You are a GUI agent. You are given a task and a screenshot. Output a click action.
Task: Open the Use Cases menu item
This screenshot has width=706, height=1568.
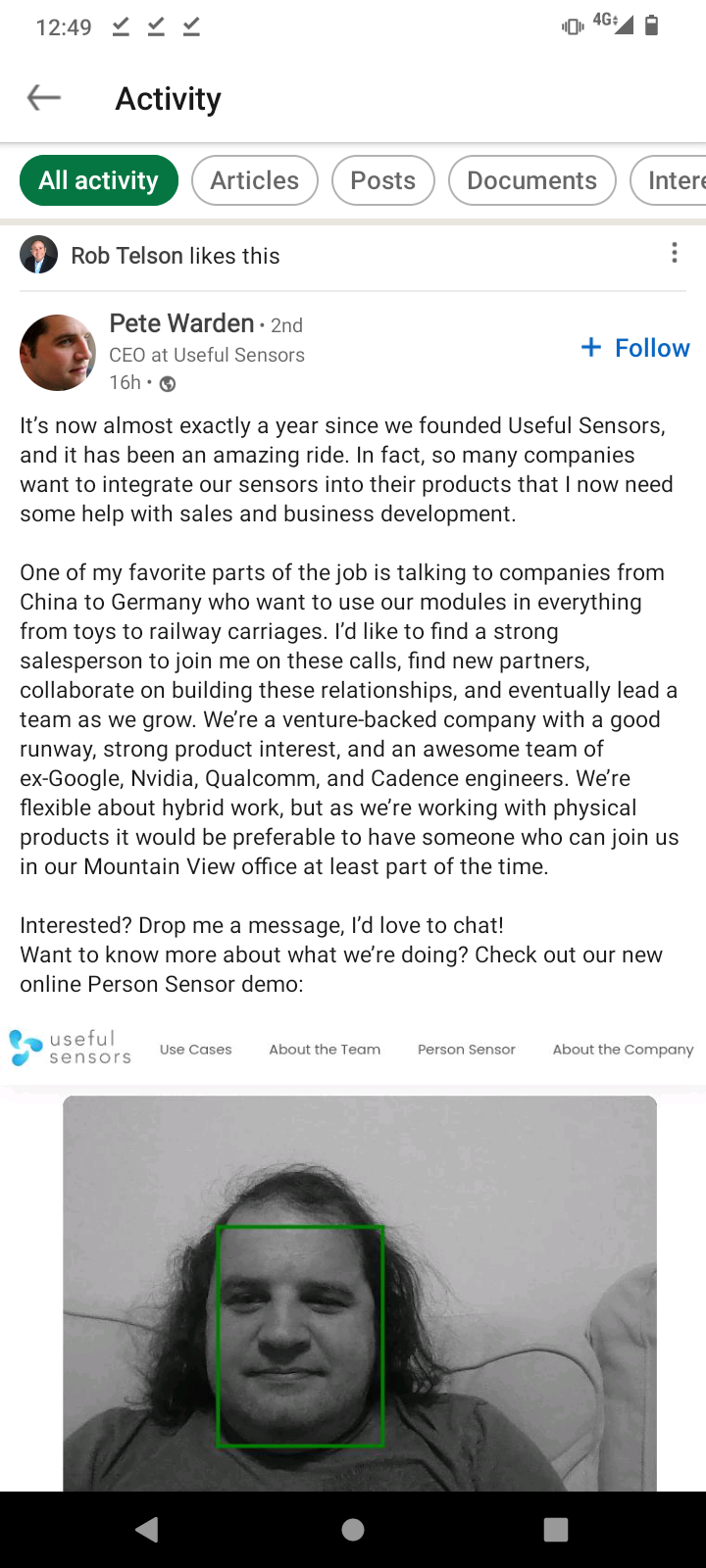[196, 1050]
